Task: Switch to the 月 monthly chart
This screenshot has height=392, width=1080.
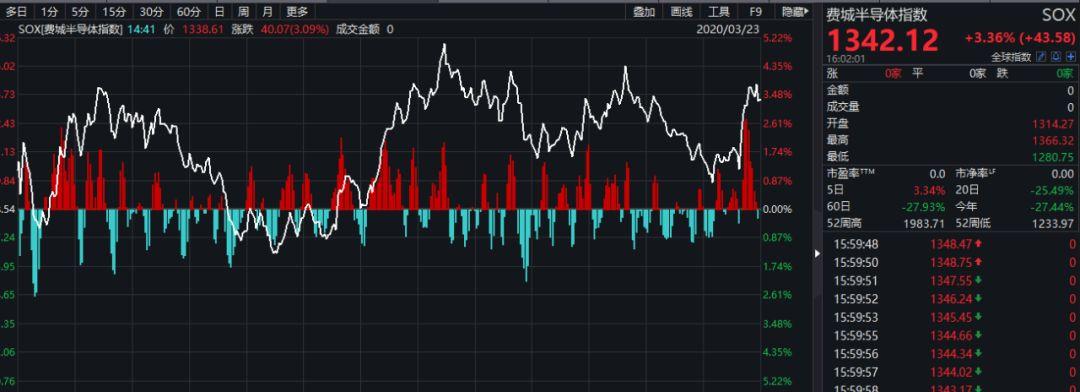Action: 267,12
